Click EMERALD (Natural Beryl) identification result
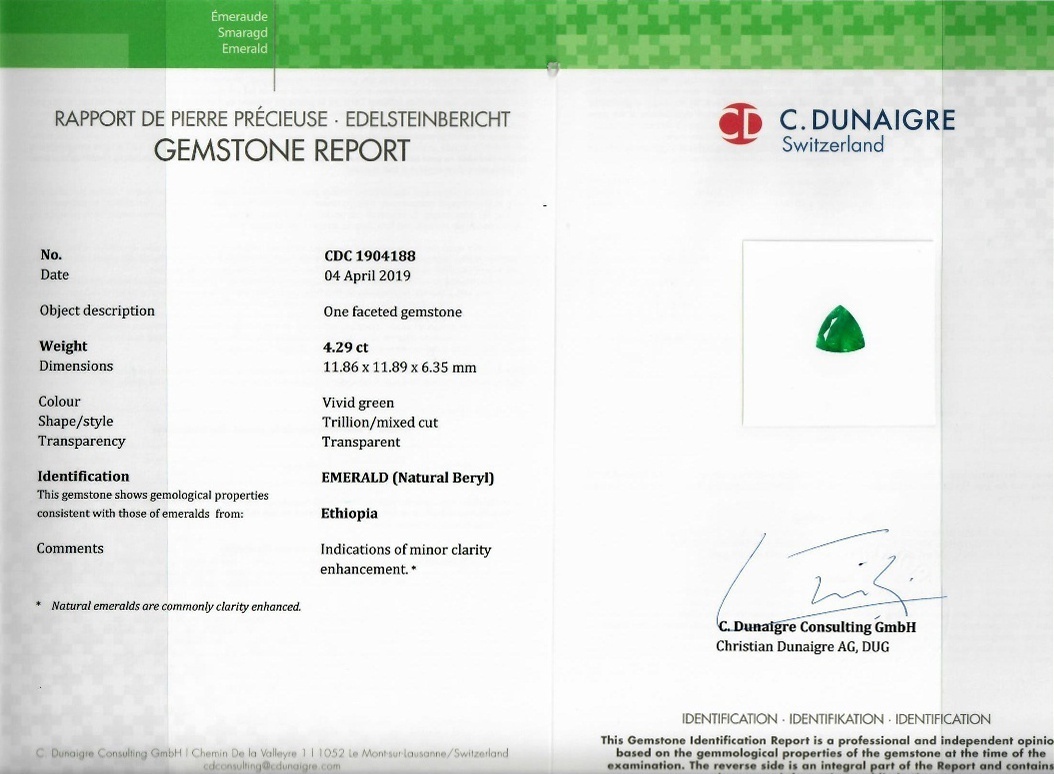 click(407, 478)
